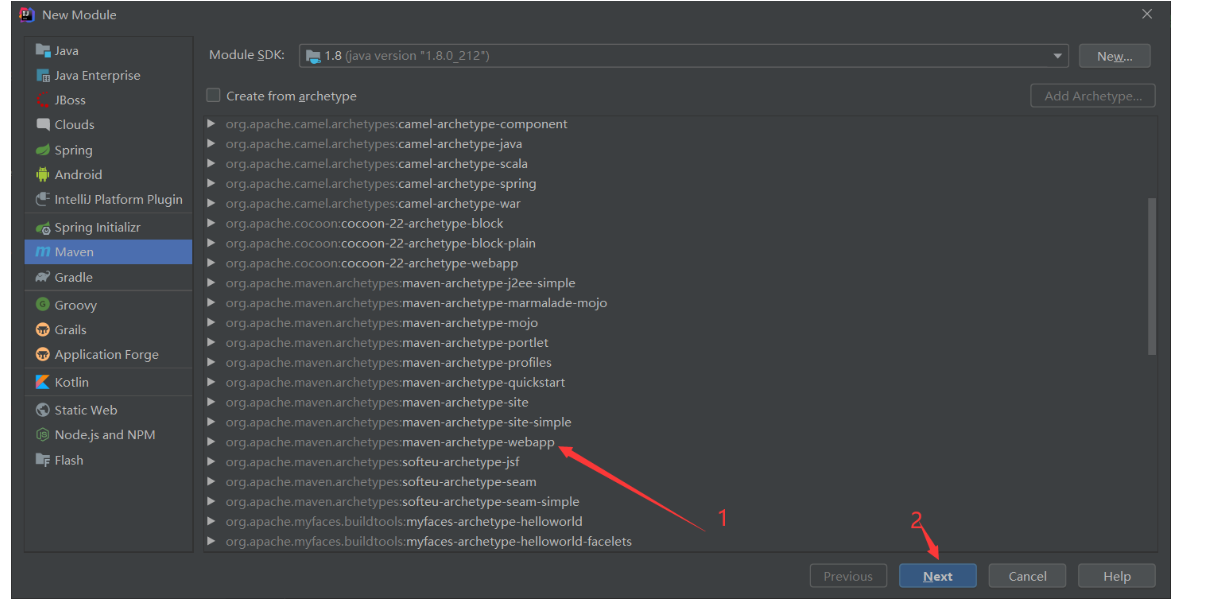
Task: Click the Grails icon in sidebar
Action: coord(43,329)
